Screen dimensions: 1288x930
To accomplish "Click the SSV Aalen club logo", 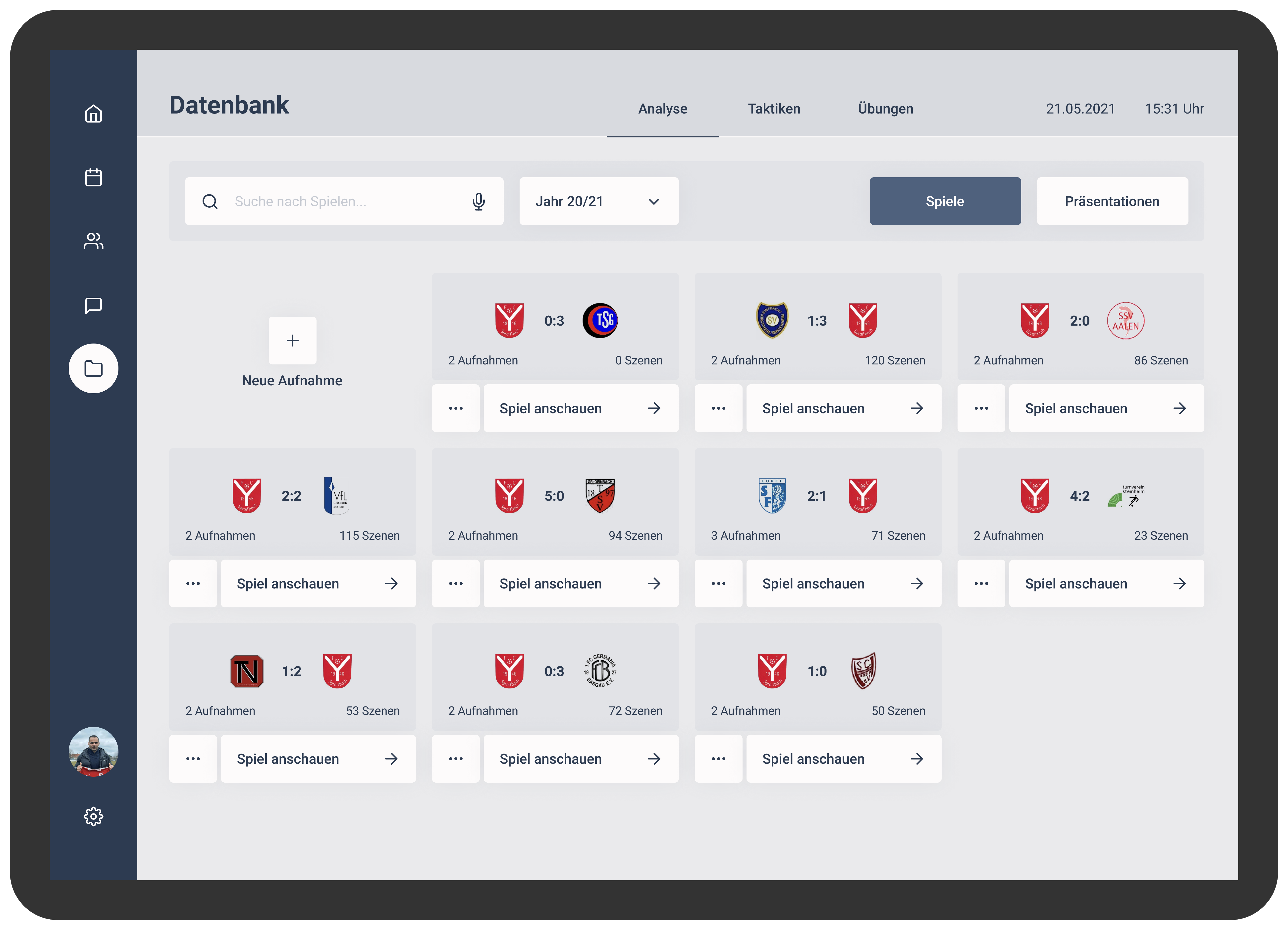I will point(1125,320).
